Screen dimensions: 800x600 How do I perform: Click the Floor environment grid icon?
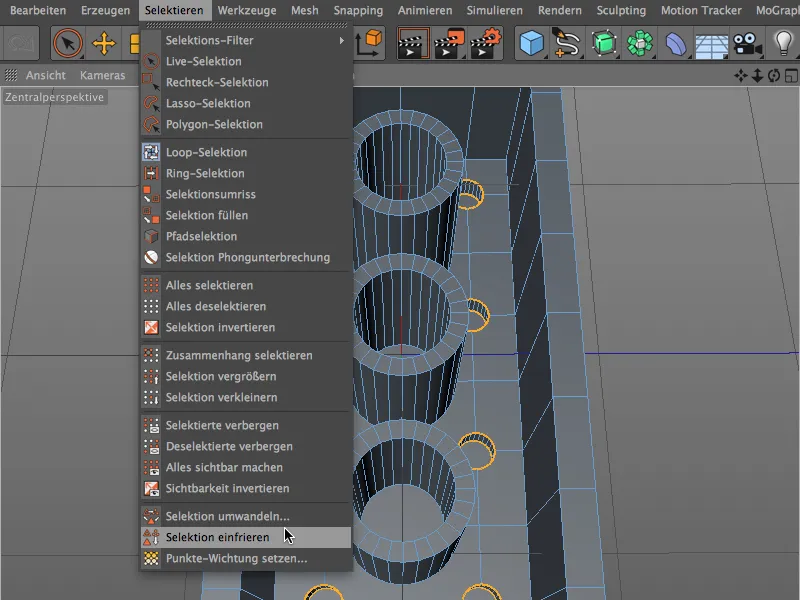(x=711, y=45)
